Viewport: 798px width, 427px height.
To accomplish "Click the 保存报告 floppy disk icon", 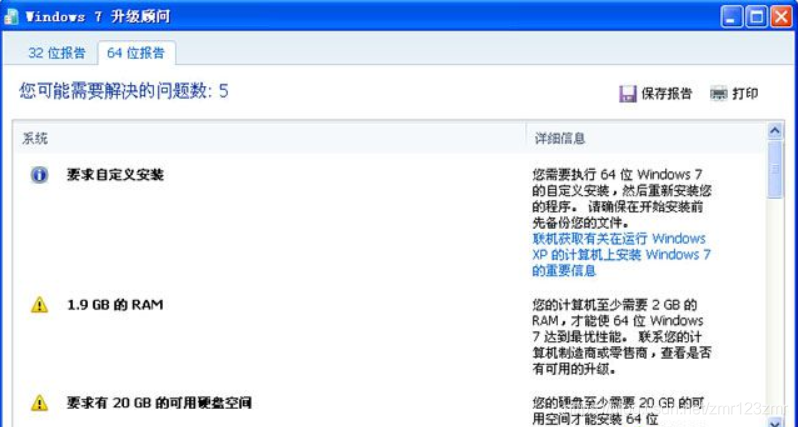I will tap(628, 94).
